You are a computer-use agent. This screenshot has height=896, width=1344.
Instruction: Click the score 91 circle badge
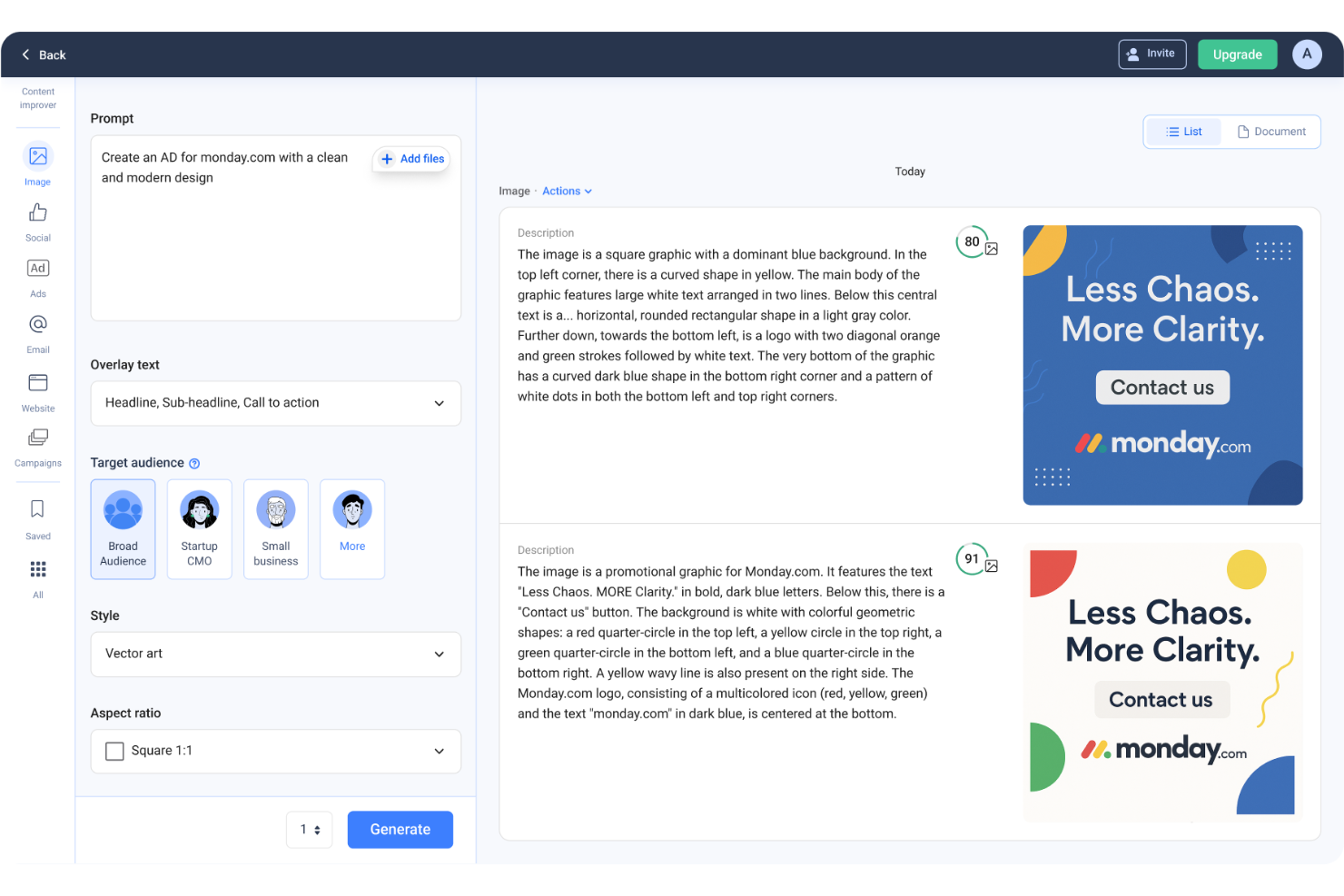point(972,558)
